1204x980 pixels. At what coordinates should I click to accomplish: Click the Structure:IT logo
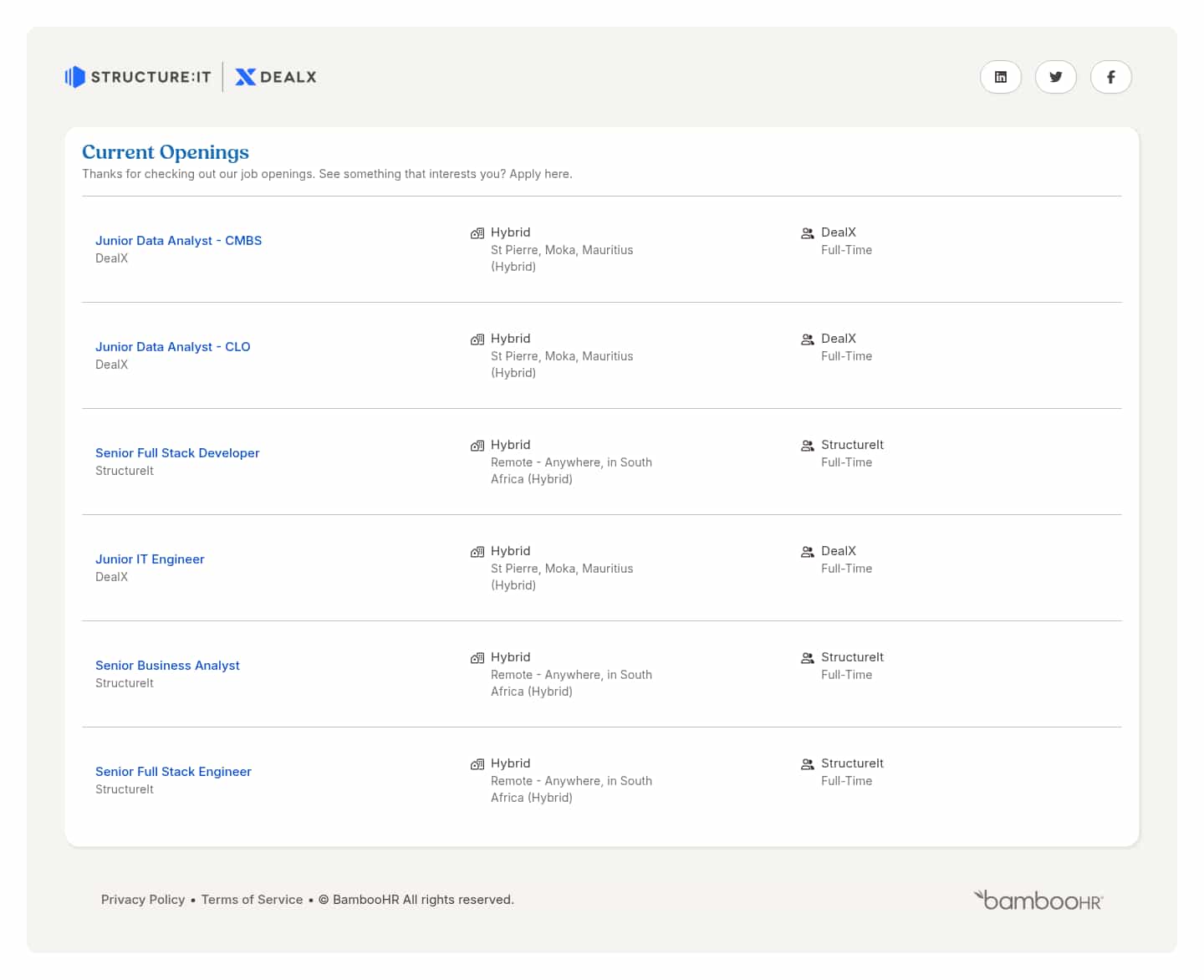[x=138, y=77]
